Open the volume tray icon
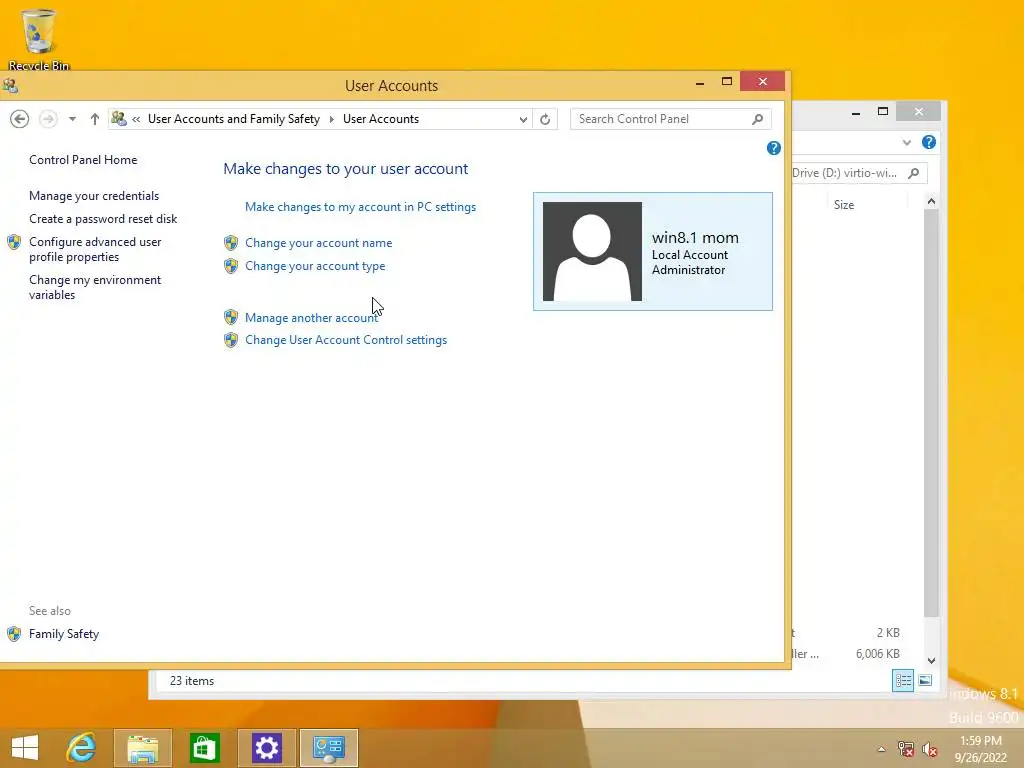The width and height of the screenshot is (1024, 768). pos(930,749)
